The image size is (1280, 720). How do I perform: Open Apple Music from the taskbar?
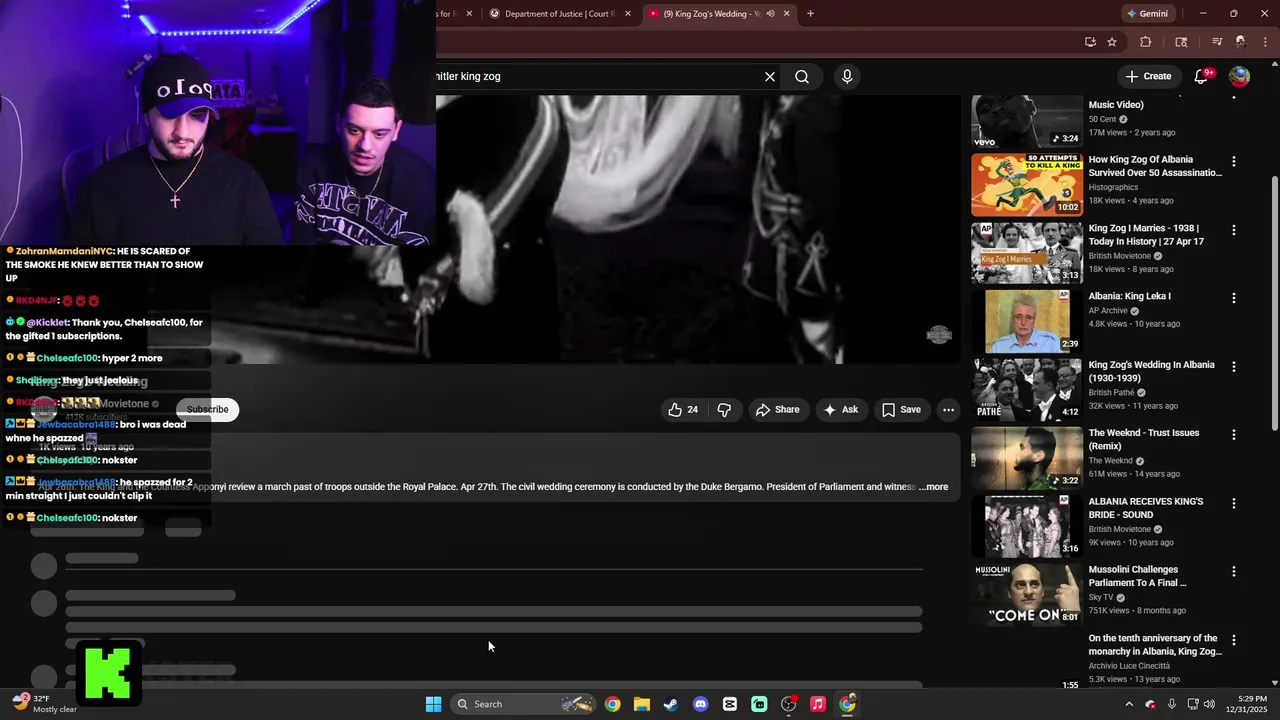click(817, 704)
